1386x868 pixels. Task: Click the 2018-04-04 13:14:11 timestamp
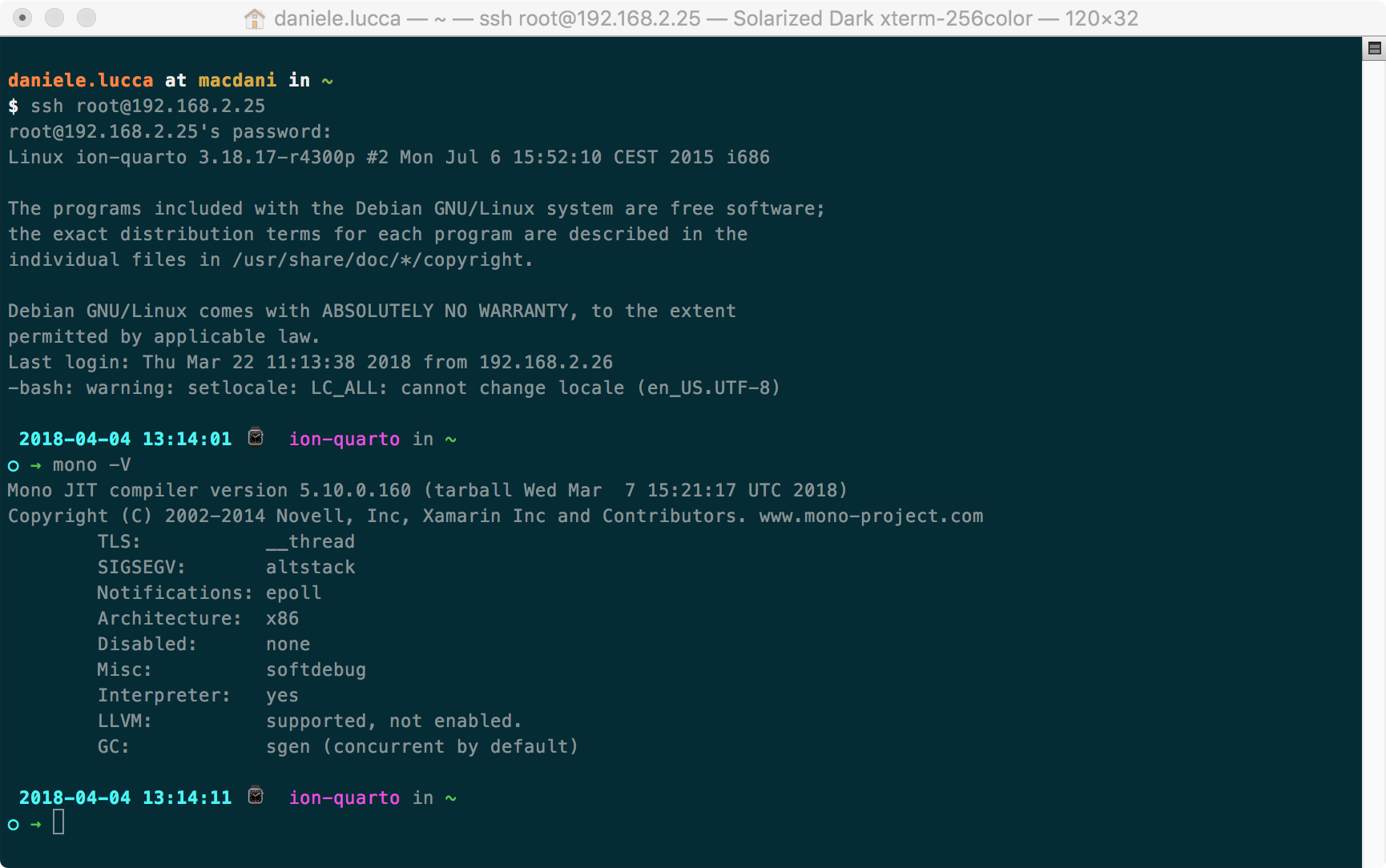[126, 798]
